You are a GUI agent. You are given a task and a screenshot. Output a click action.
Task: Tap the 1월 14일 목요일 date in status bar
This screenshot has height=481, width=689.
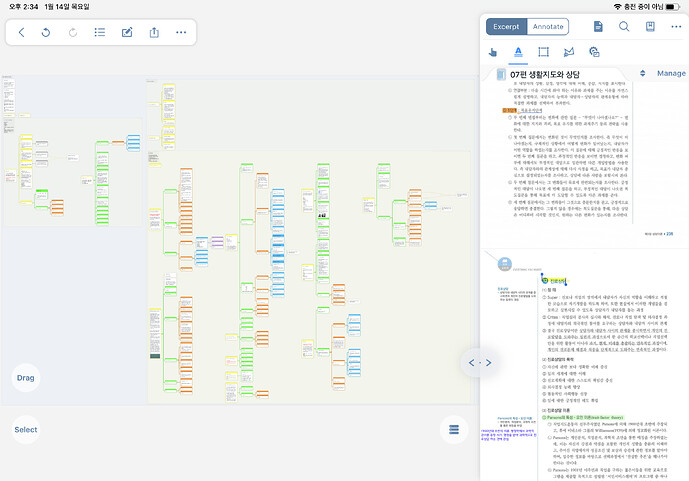click(x=67, y=7)
